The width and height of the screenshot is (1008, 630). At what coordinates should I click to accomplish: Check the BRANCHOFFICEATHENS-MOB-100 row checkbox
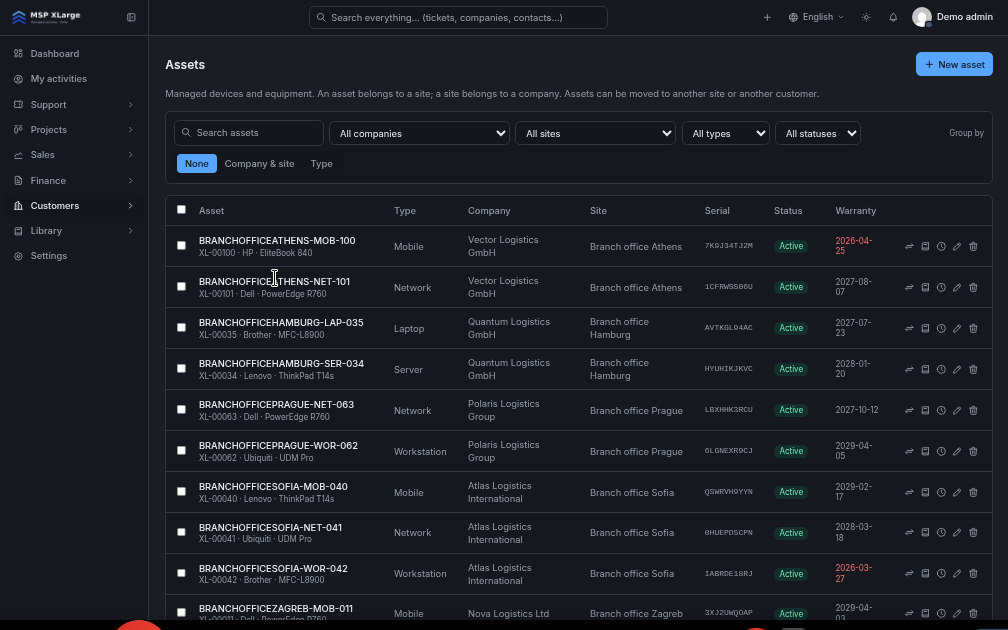pos(181,246)
